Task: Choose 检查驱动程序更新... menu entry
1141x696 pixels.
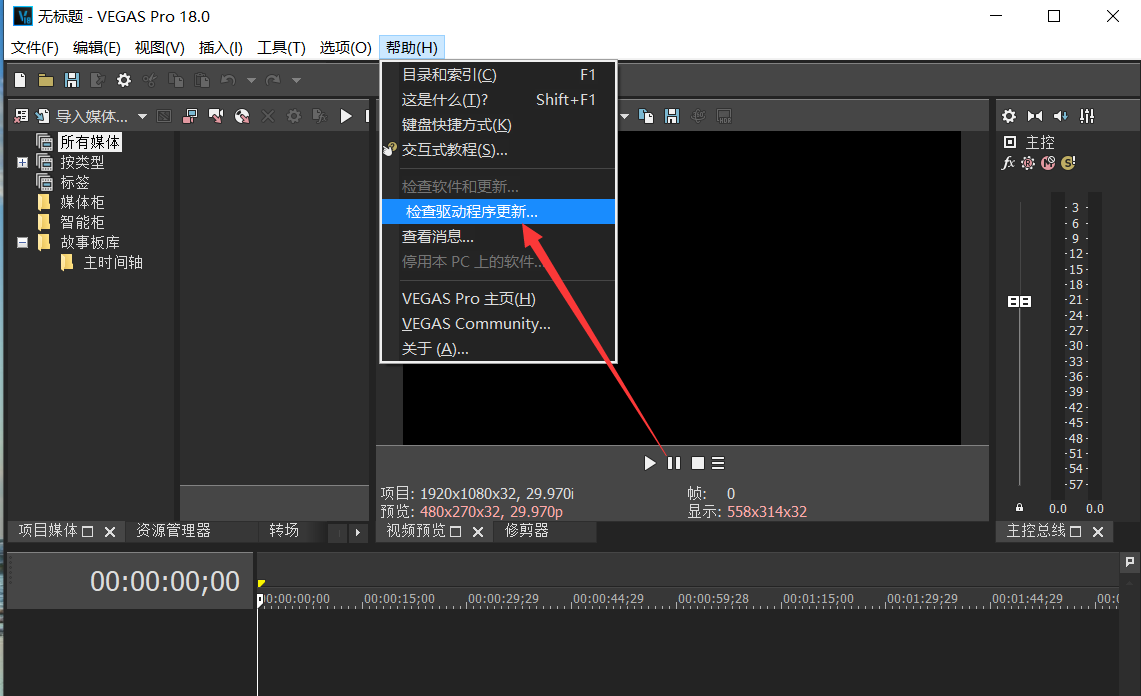Action: [498, 212]
